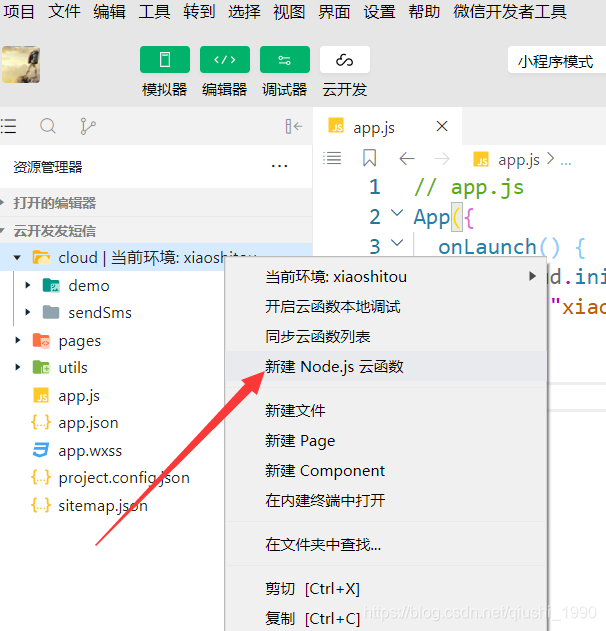Open the source control branch icon
This screenshot has width=606, height=631.
tap(88, 126)
